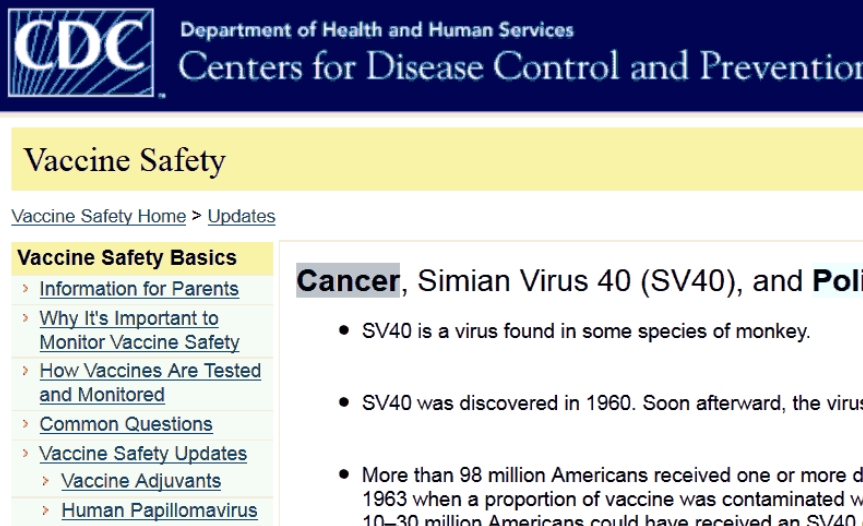Click arrow bullet beside How Vaccines Are Tested
Screen dimensions: 863x526
coord(25,370)
